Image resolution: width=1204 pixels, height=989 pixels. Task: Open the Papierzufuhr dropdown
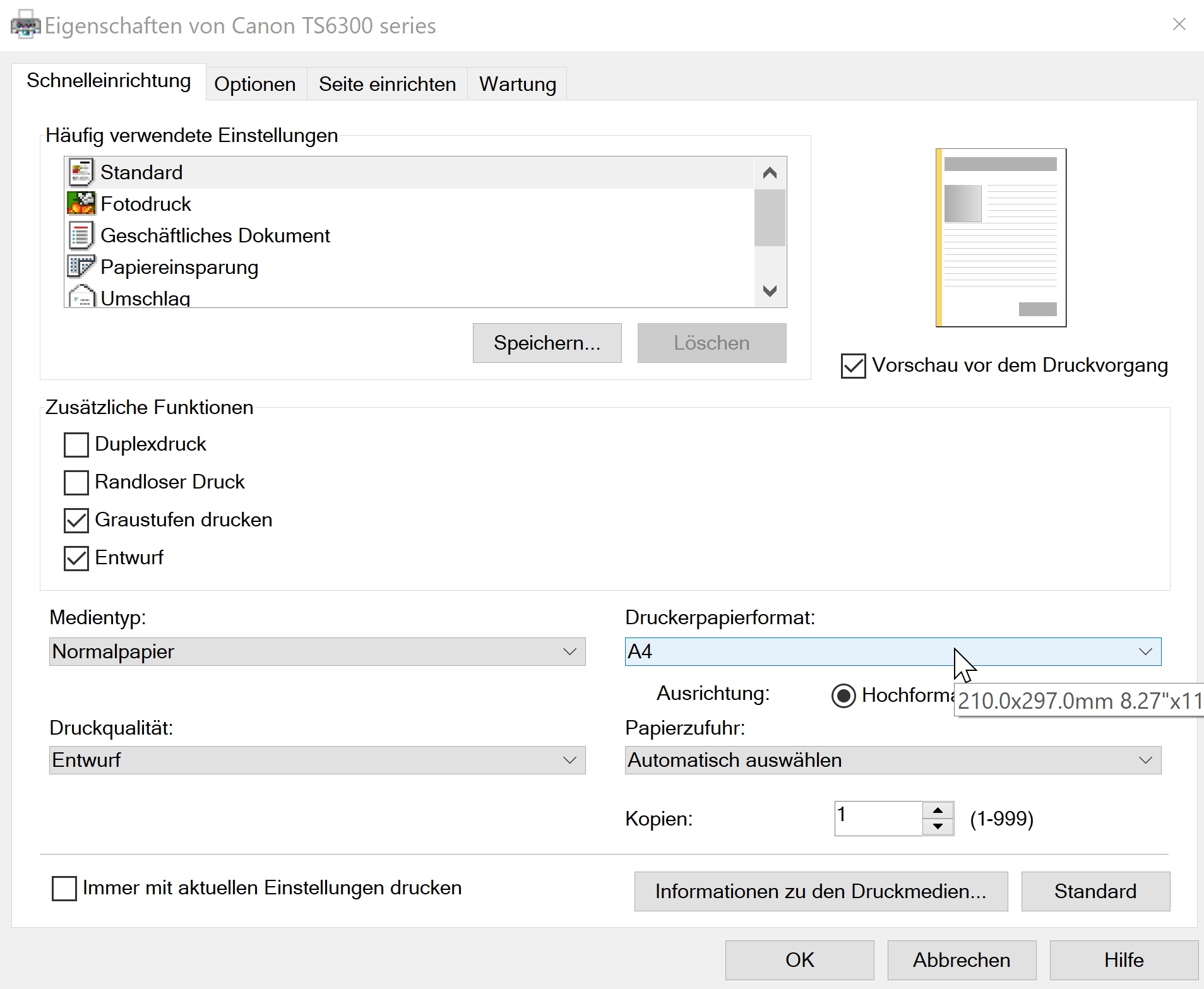tap(893, 760)
